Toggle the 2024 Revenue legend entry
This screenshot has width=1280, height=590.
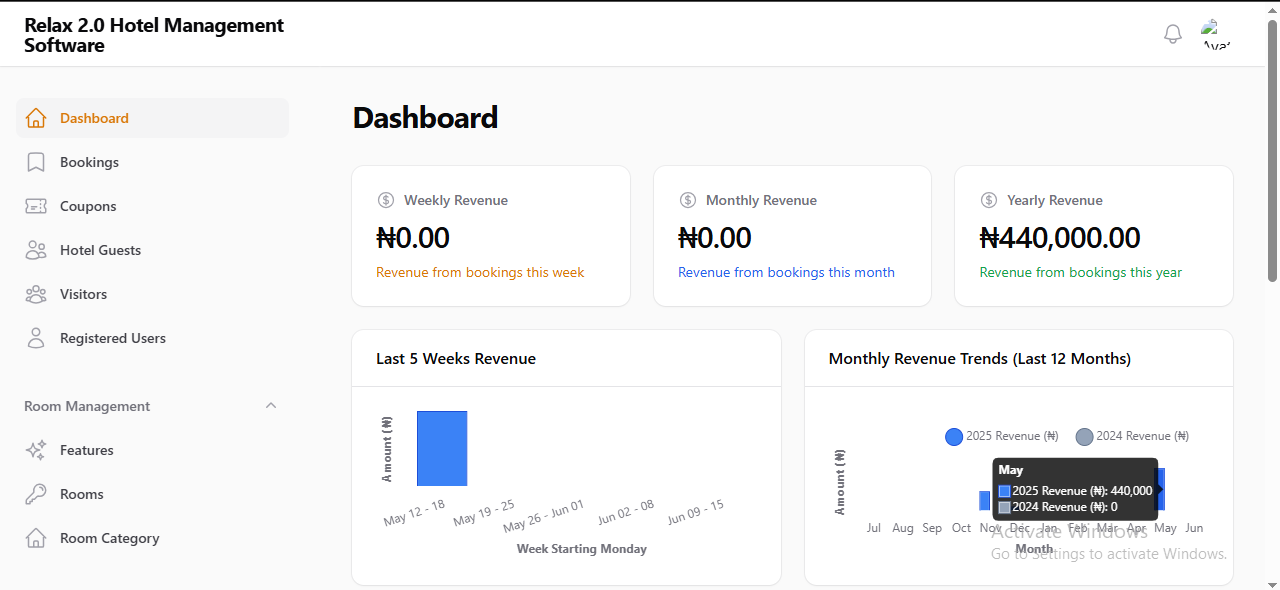coord(1131,435)
